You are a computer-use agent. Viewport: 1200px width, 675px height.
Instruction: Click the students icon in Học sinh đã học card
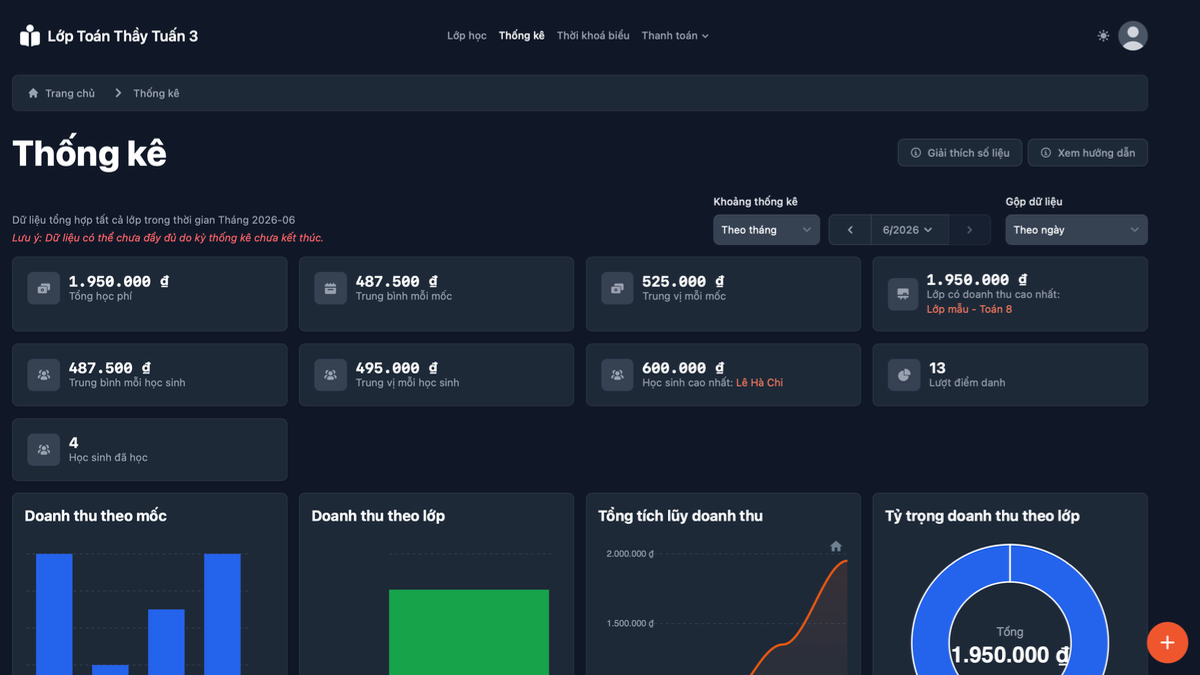pyautogui.click(x=44, y=450)
